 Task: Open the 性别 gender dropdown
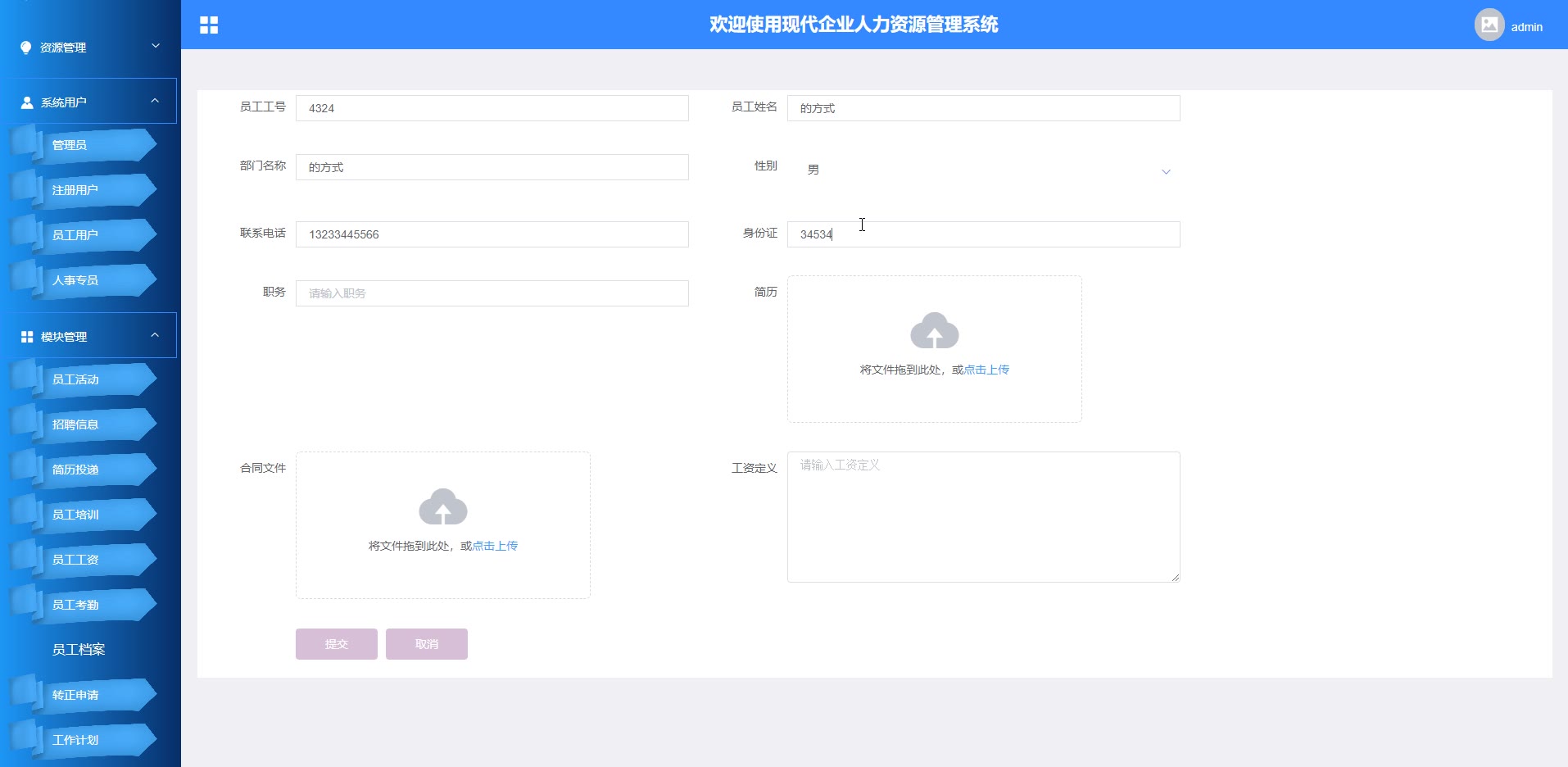(x=983, y=170)
